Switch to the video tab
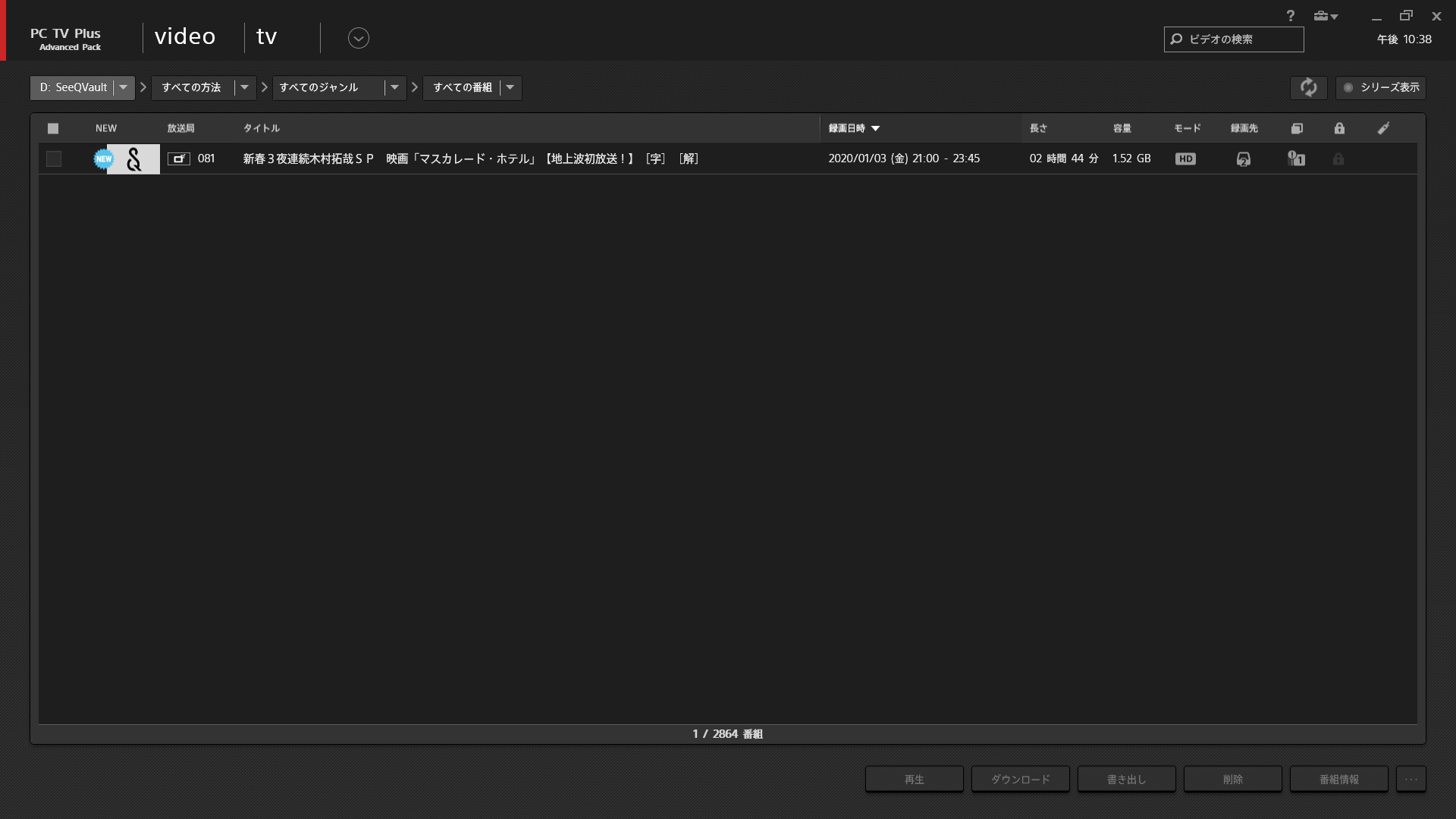The width and height of the screenshot is (1456, 819). (185, 36)
